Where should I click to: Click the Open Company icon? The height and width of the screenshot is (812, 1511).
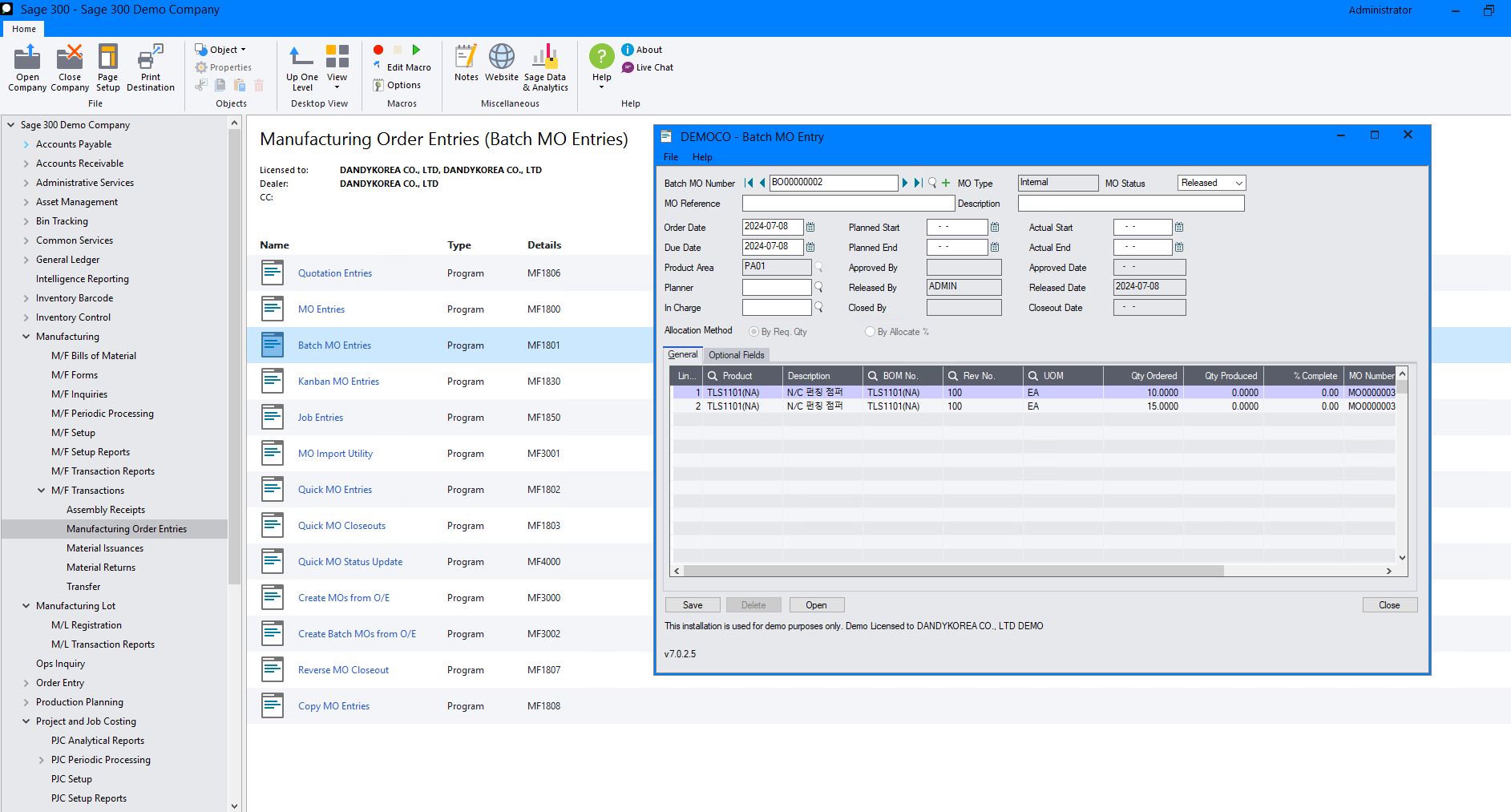pyautogui.click(x=27, y=68)
